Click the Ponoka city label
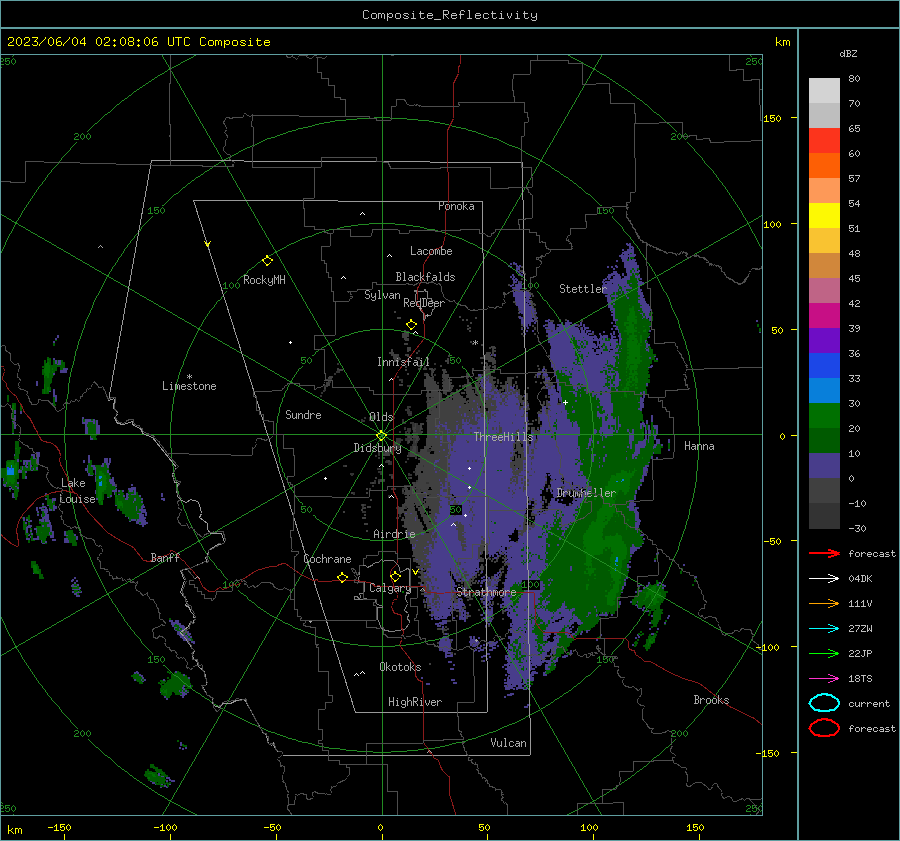Screen dimensions: 900x841 (x=456, y=206)
